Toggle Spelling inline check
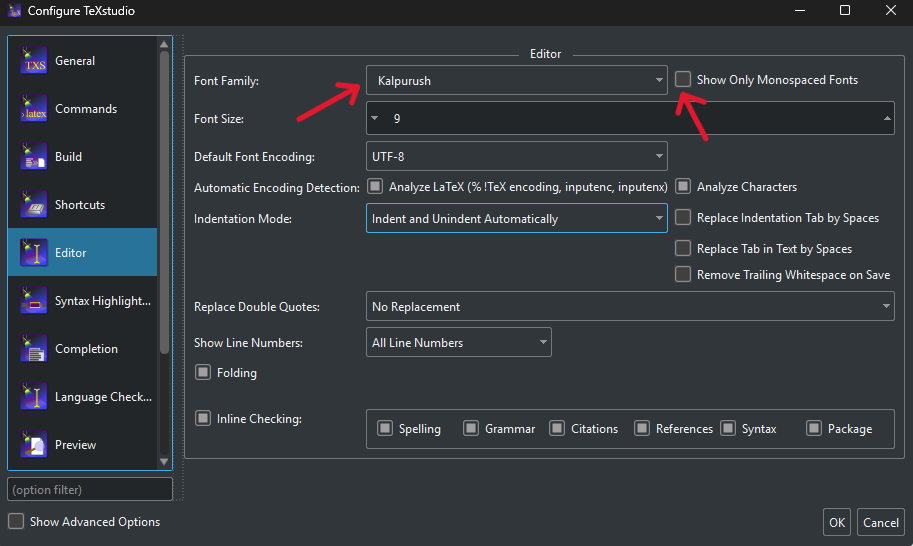Screen dimensions: 913x546 (x=385, y=428)
